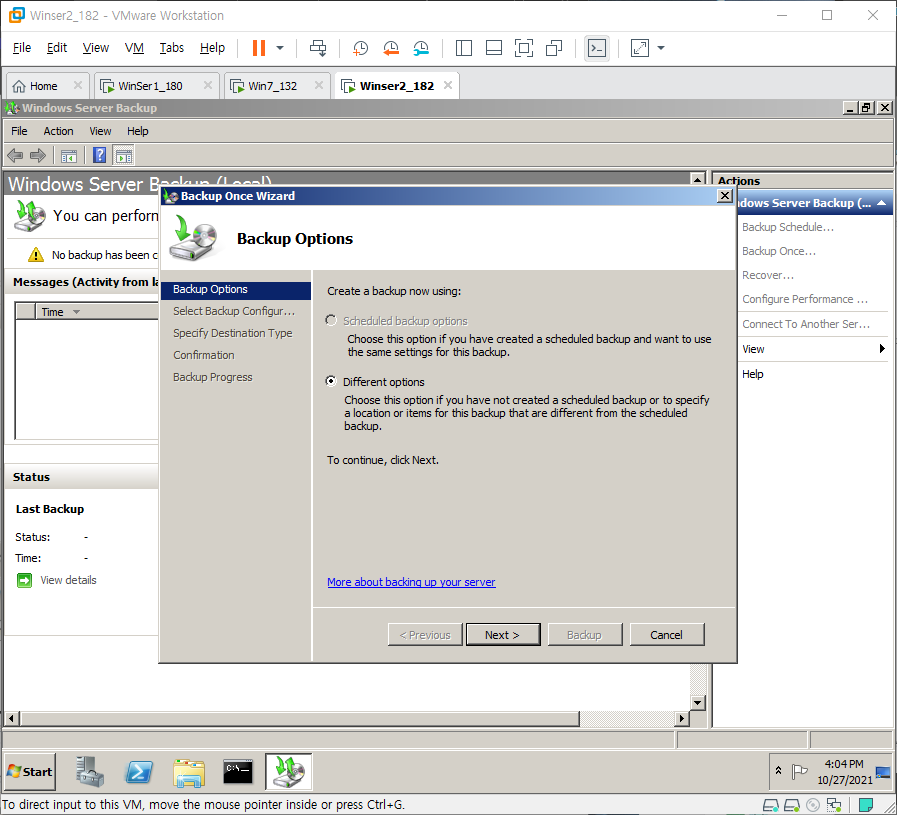897x815 pixels.
Task: Click the Next button in the wizard
Action: pyautogui.click(x=503, y=634)
